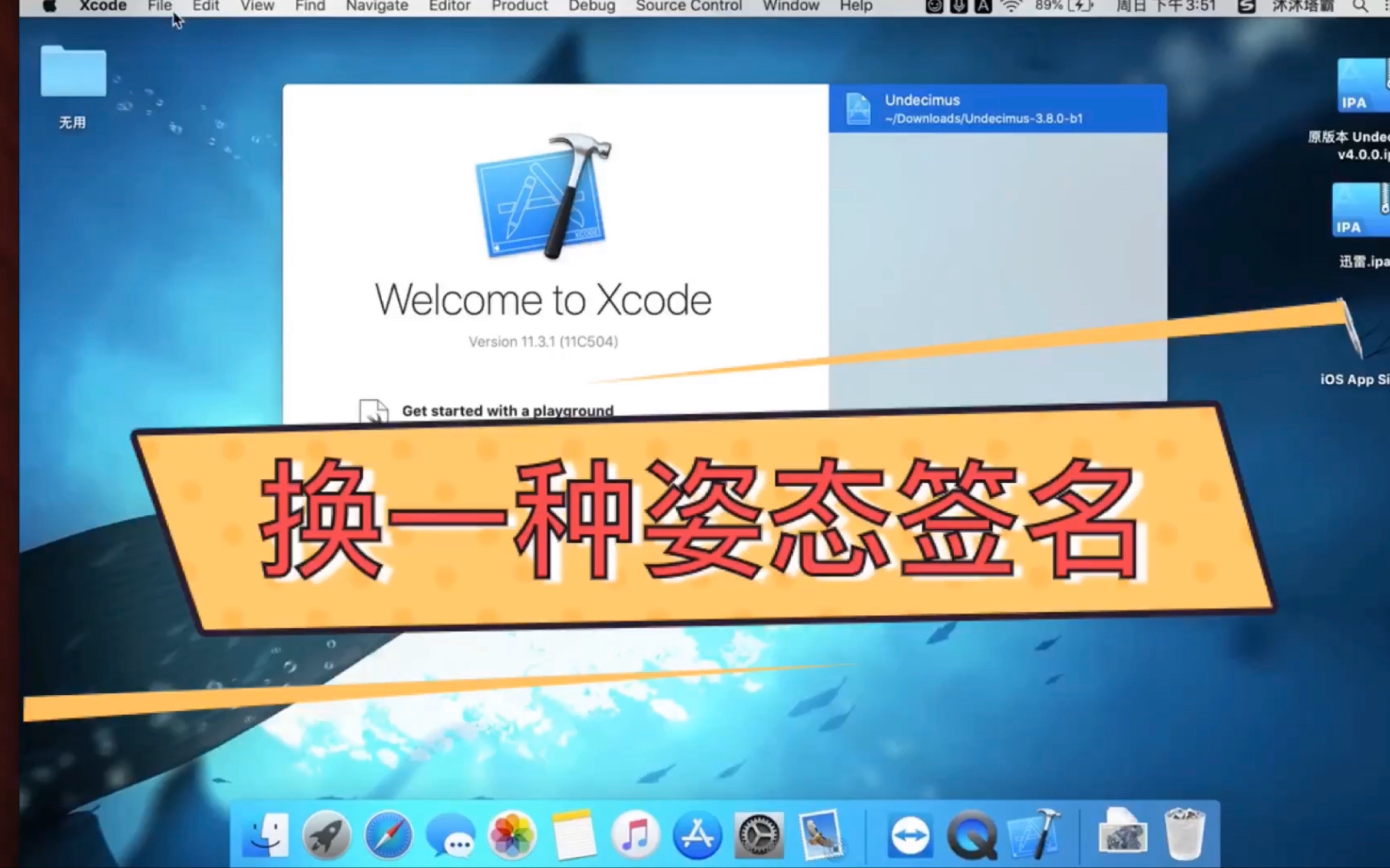Open Finder from the Dock
This screenshot has width=1390, height=868.
pyautogui.click(x=264, y=835)
